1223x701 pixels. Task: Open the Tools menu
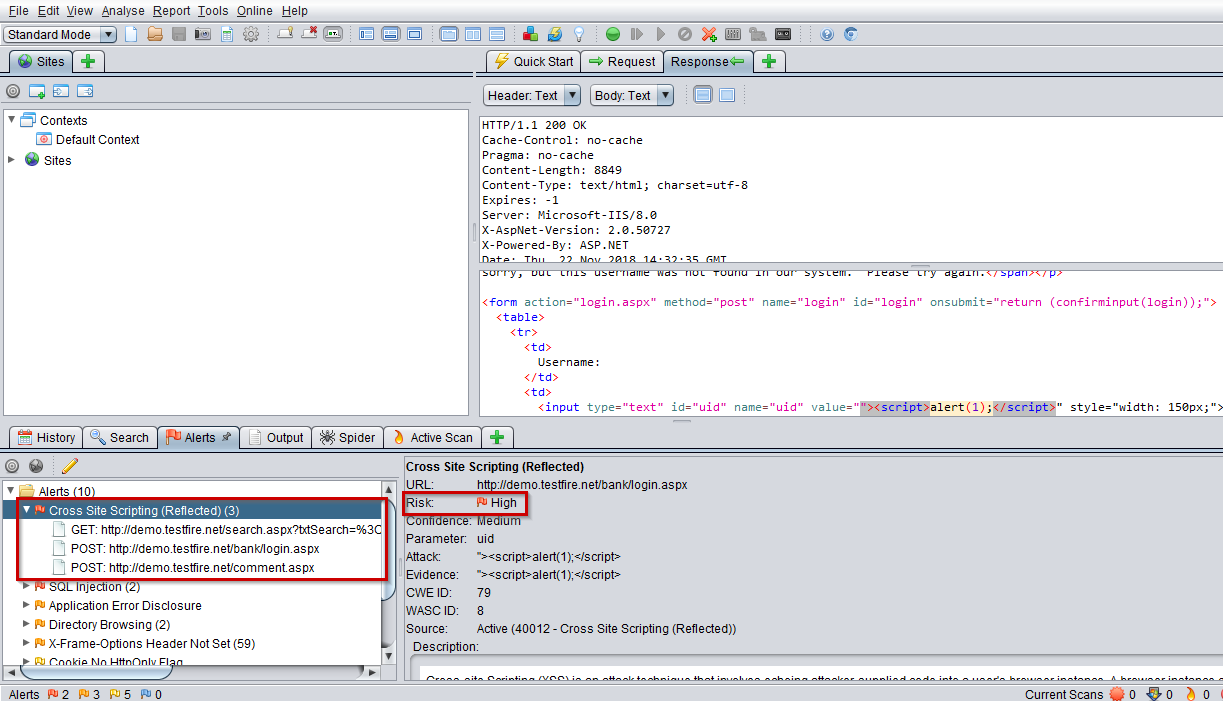(213, 11)
